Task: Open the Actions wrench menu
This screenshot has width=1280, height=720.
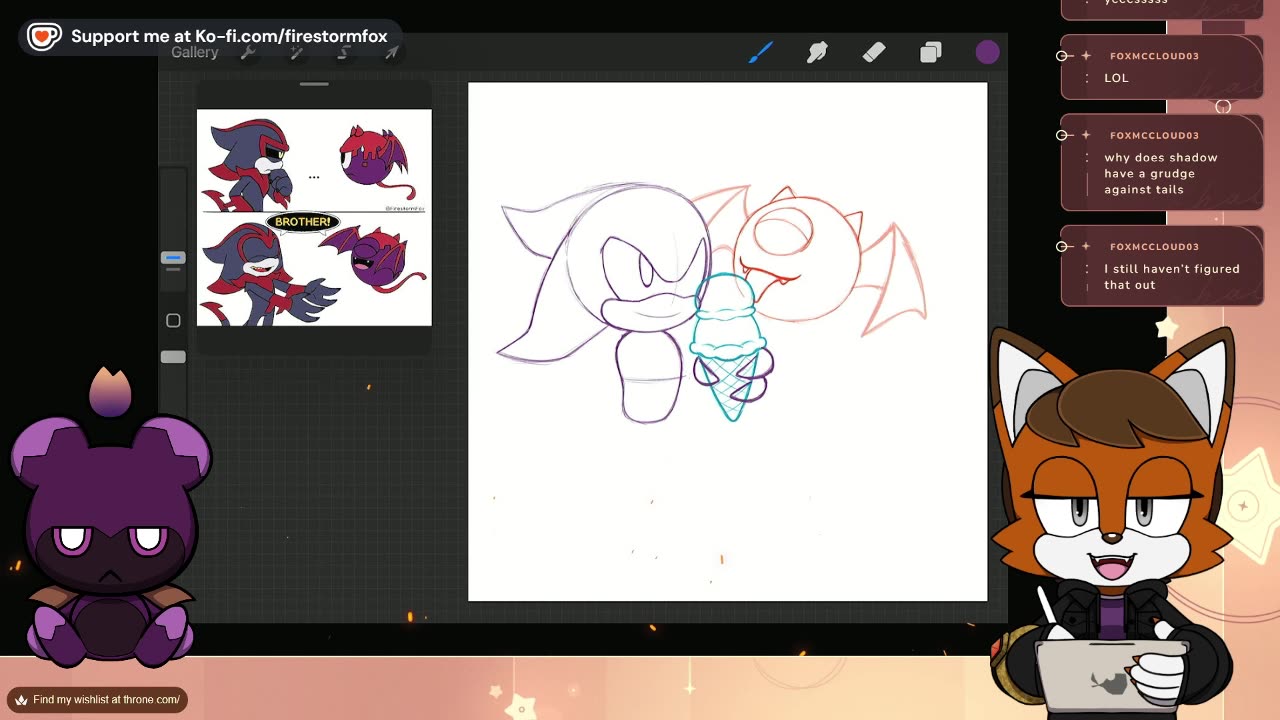Action: coord(248,53)
